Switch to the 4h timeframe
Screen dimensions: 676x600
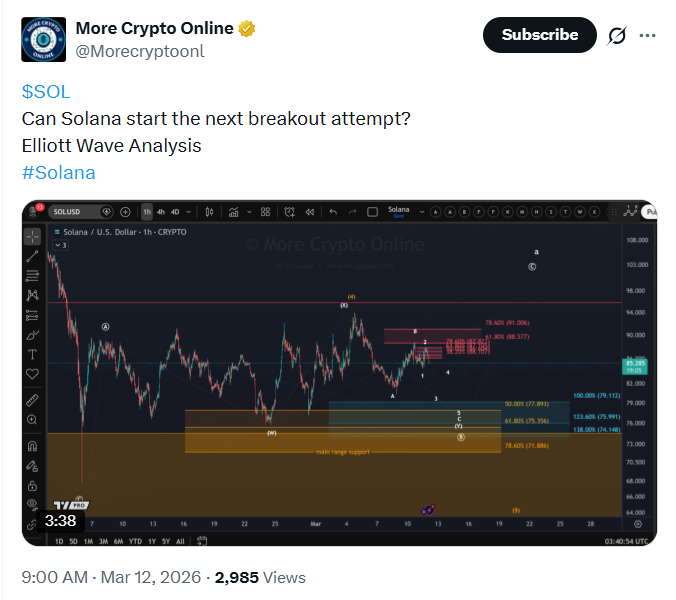[x=160, y=212]
